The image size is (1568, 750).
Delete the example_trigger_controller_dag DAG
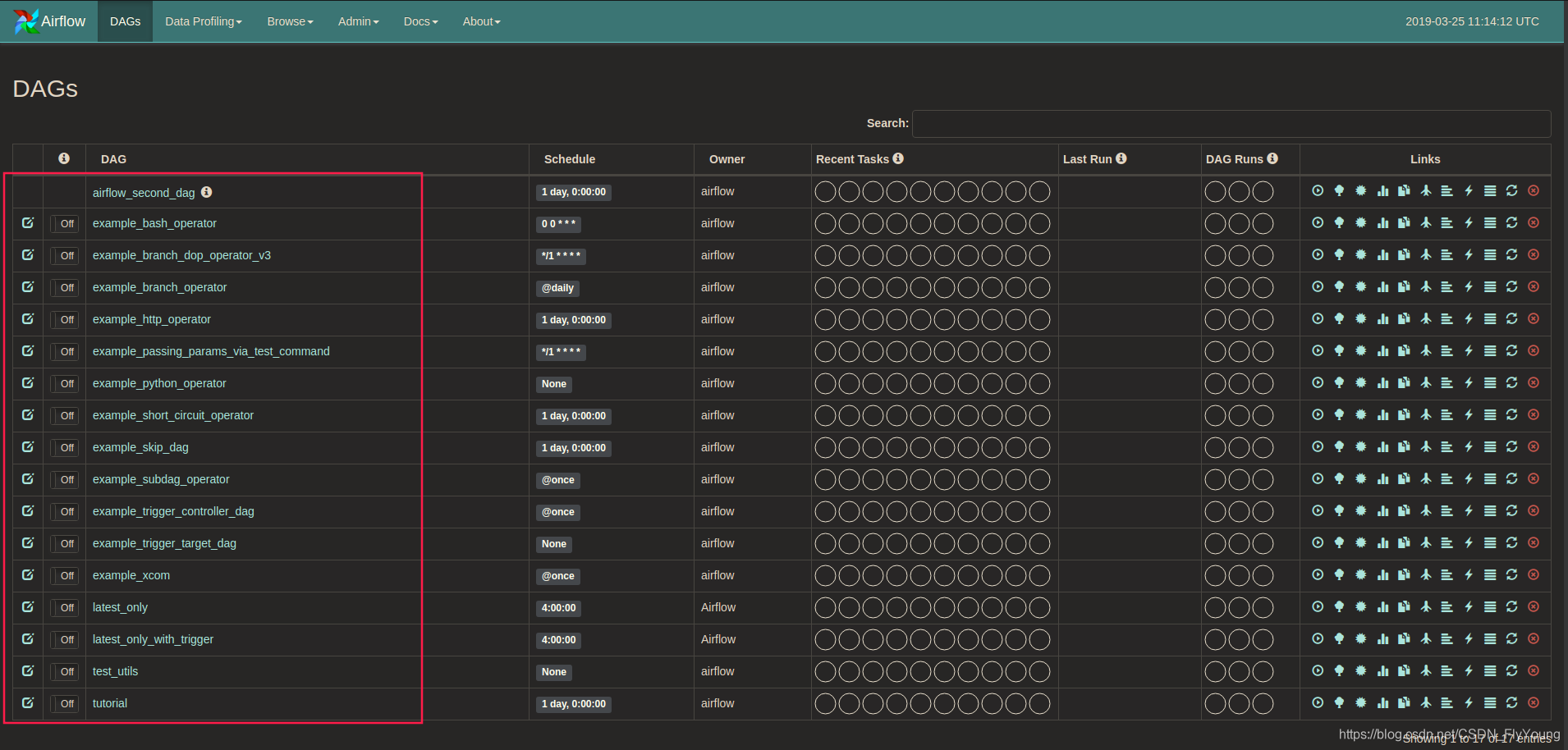(x=1533, y=511)
